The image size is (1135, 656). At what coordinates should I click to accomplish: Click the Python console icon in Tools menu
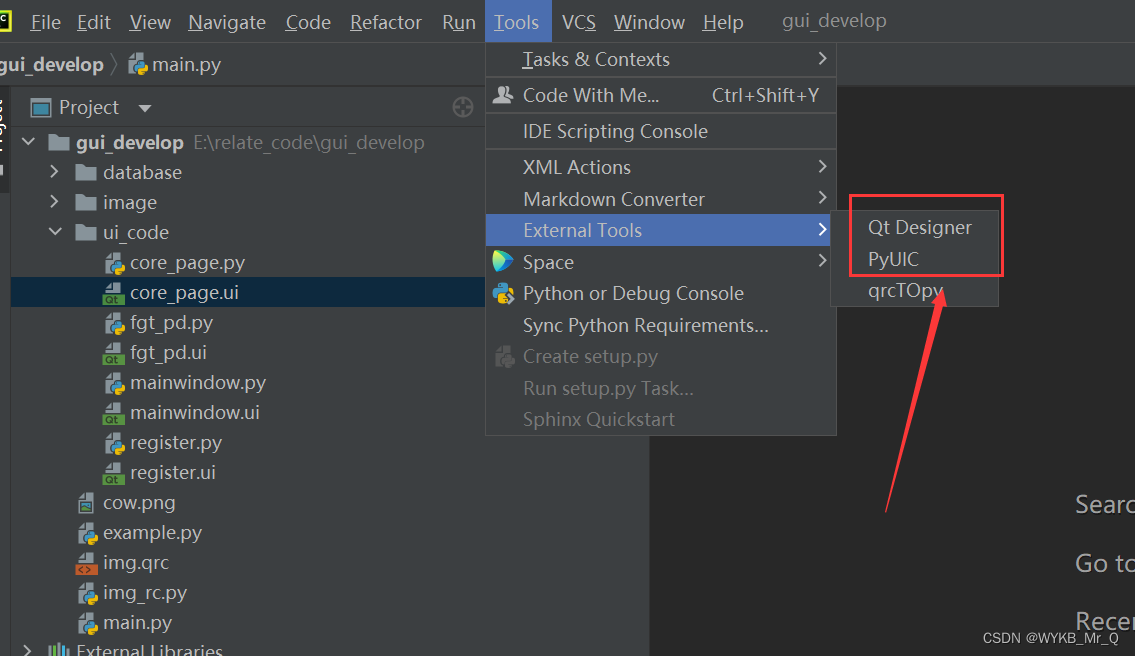pyautogui.click(x=503, y=293)
